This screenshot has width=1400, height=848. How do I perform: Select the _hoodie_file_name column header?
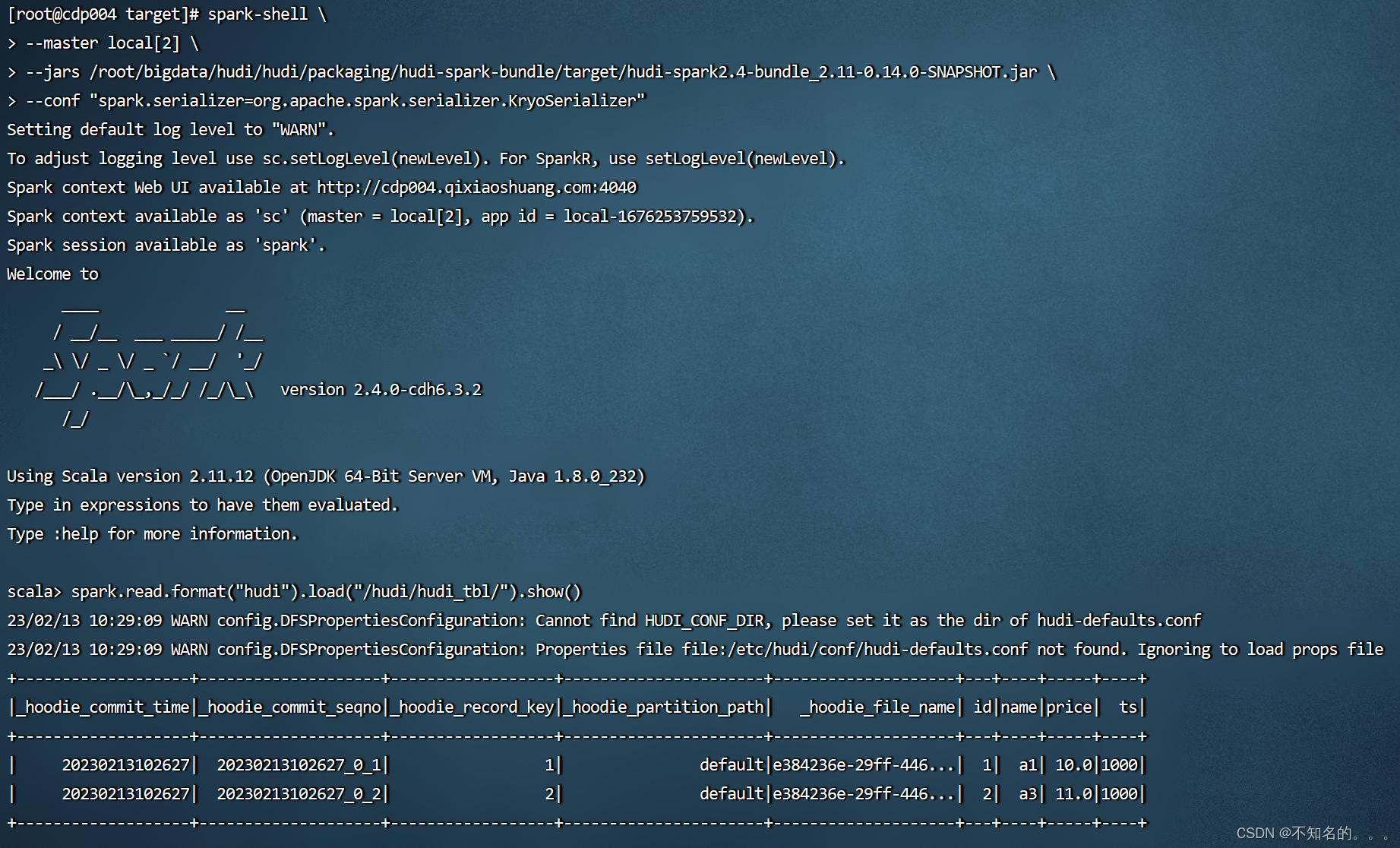tap(877, 707)
